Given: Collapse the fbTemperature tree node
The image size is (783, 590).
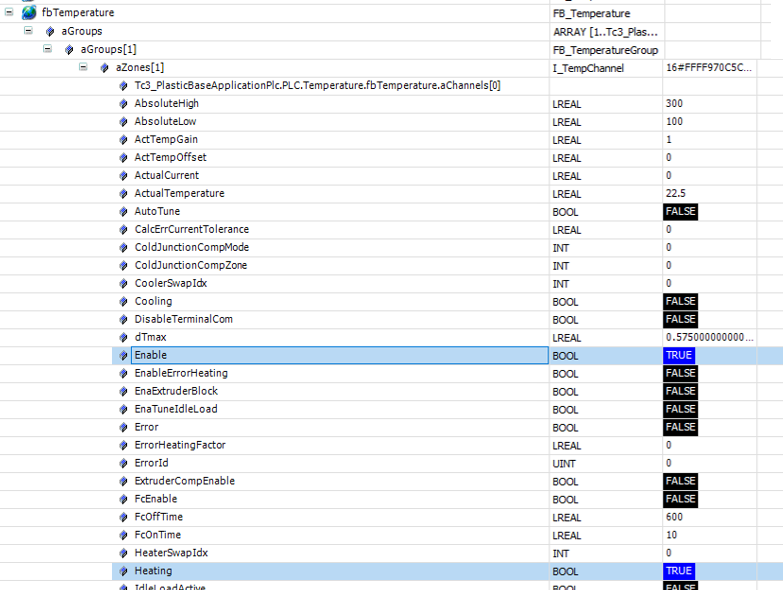Looking at the screenshot, I should [x=9, y=12].
